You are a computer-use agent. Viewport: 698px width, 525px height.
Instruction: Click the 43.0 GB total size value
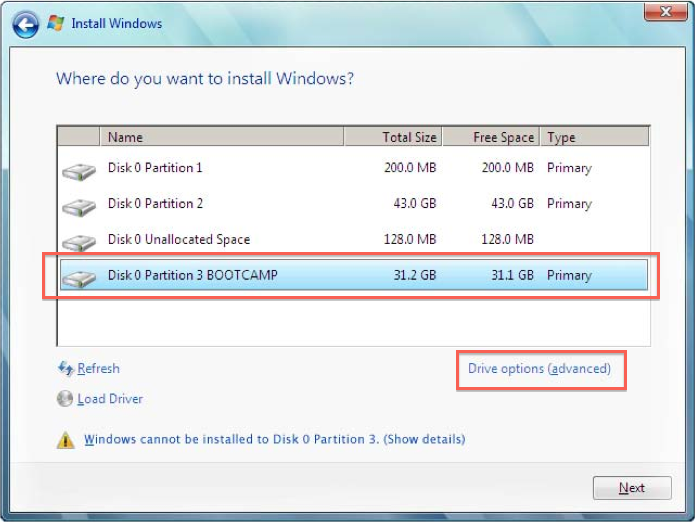point(414,203)
